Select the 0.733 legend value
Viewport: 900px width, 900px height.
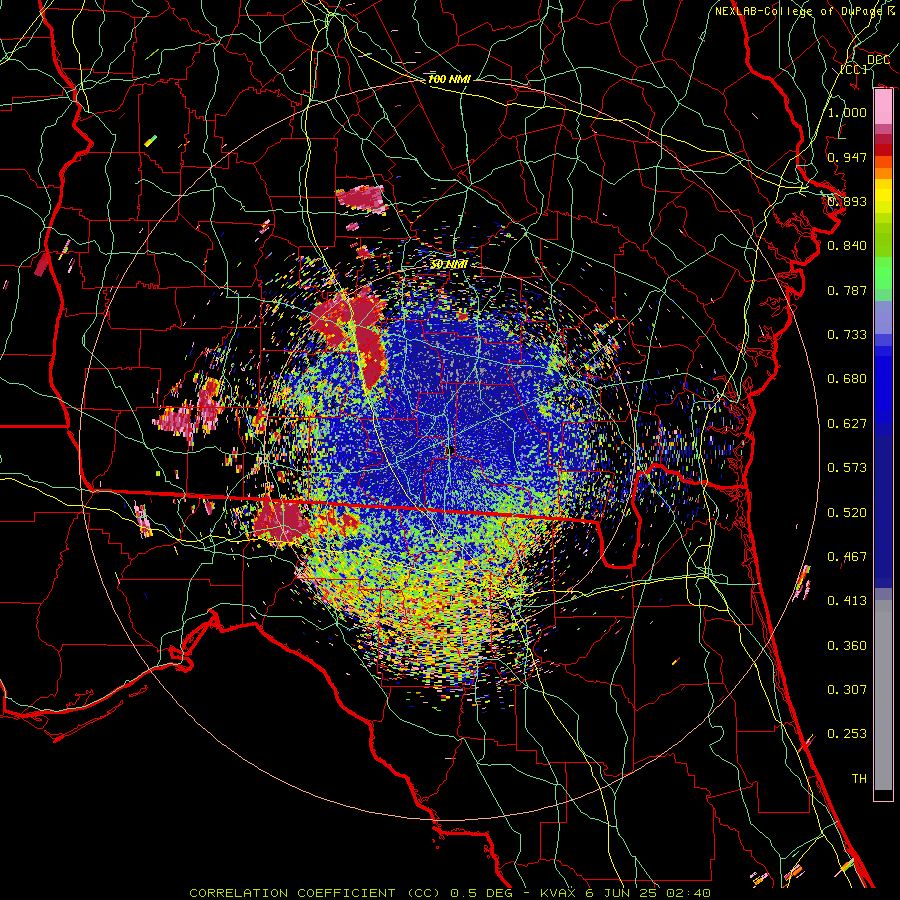(x=847, y=335)
